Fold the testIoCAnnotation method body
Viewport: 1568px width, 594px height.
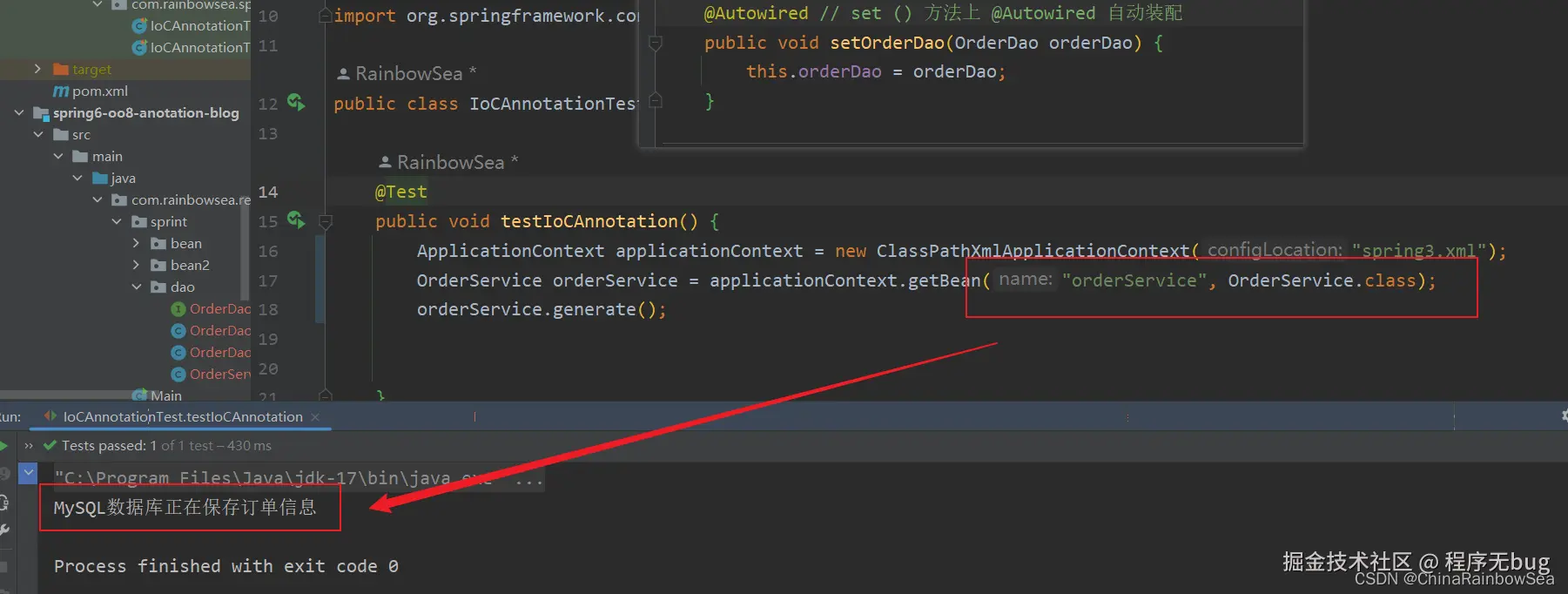coord(326,221)
